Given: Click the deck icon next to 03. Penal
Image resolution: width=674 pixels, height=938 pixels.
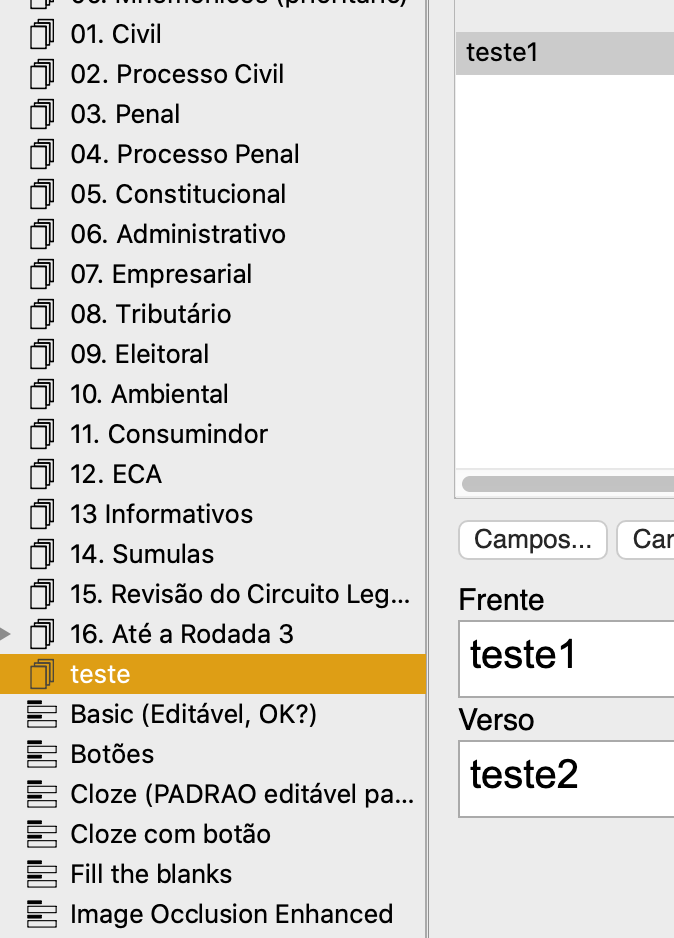Looking at the screenshot, I should [41, 115].
